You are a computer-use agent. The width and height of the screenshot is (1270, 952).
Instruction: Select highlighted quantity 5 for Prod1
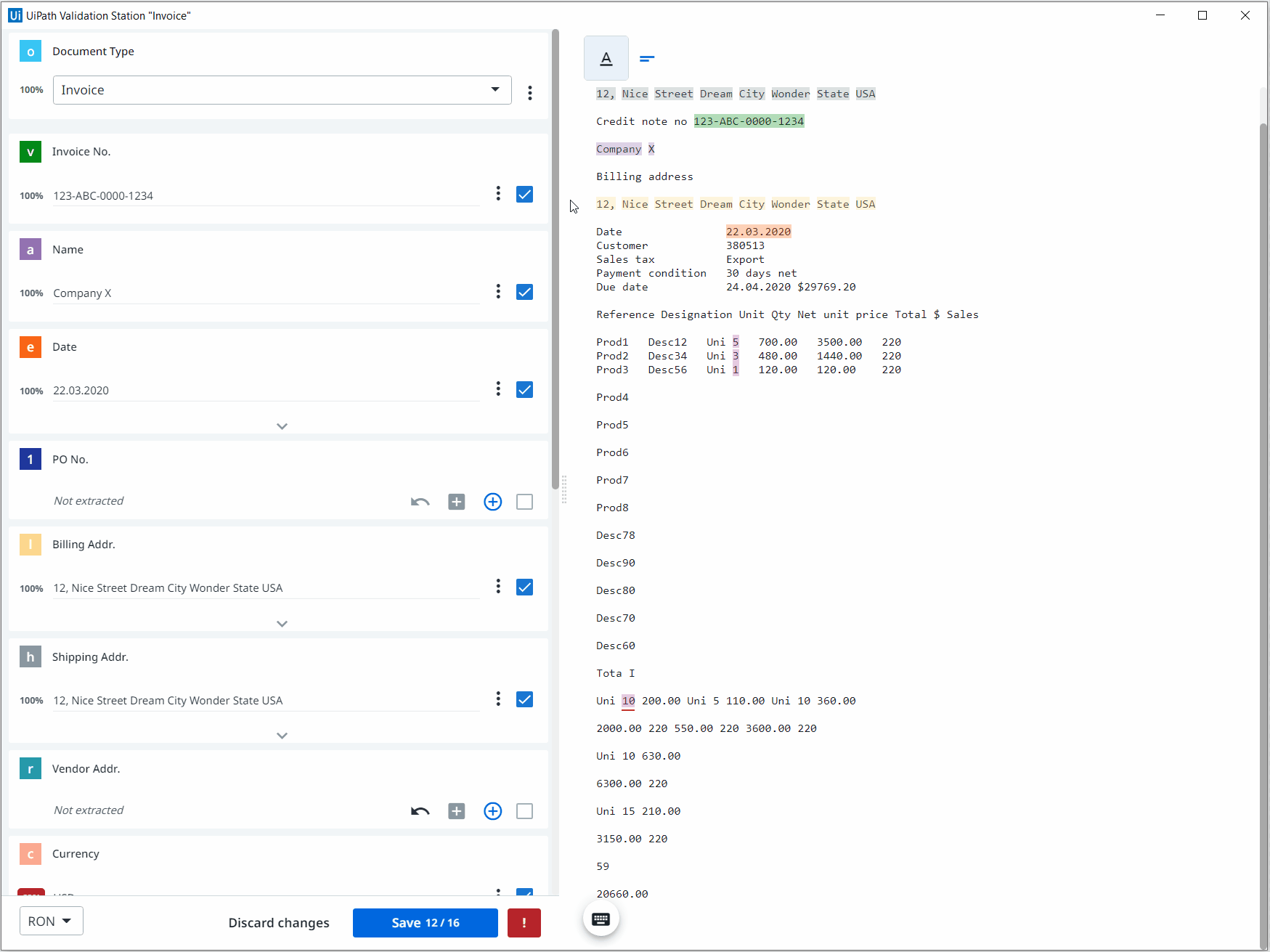pos(736,342)
